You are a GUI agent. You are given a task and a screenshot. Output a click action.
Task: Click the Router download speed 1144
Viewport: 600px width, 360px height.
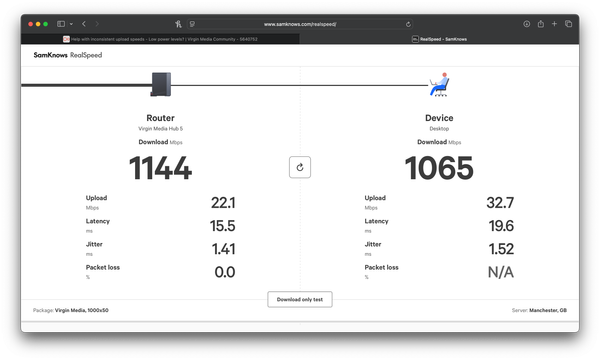point(160,168)
